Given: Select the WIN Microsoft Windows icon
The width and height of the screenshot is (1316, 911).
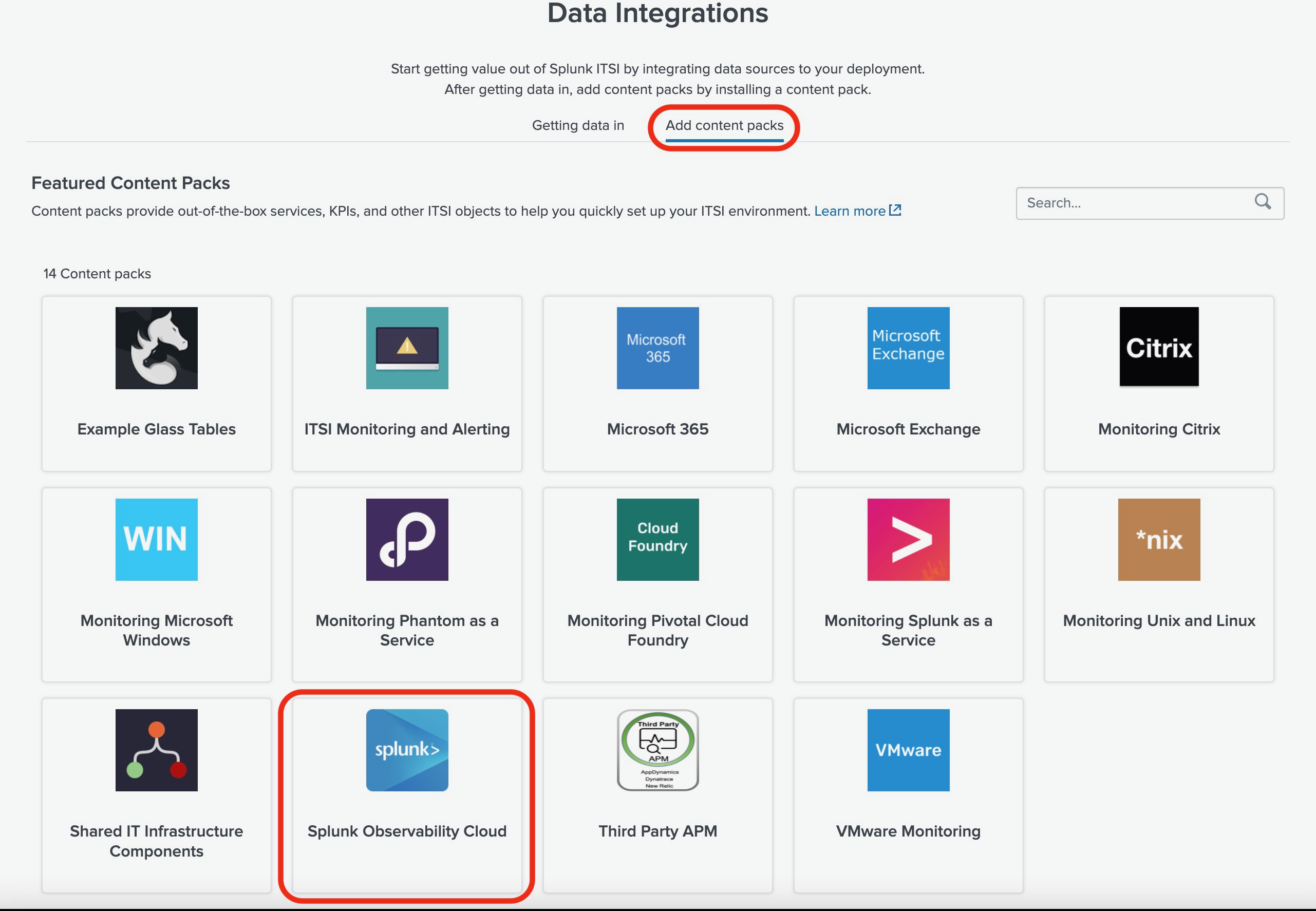Looking at the screenshot, I should tap(157, 539).
